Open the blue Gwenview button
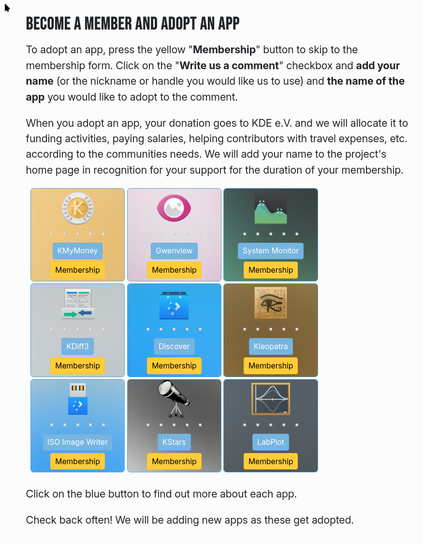 (x=174, y=251)
